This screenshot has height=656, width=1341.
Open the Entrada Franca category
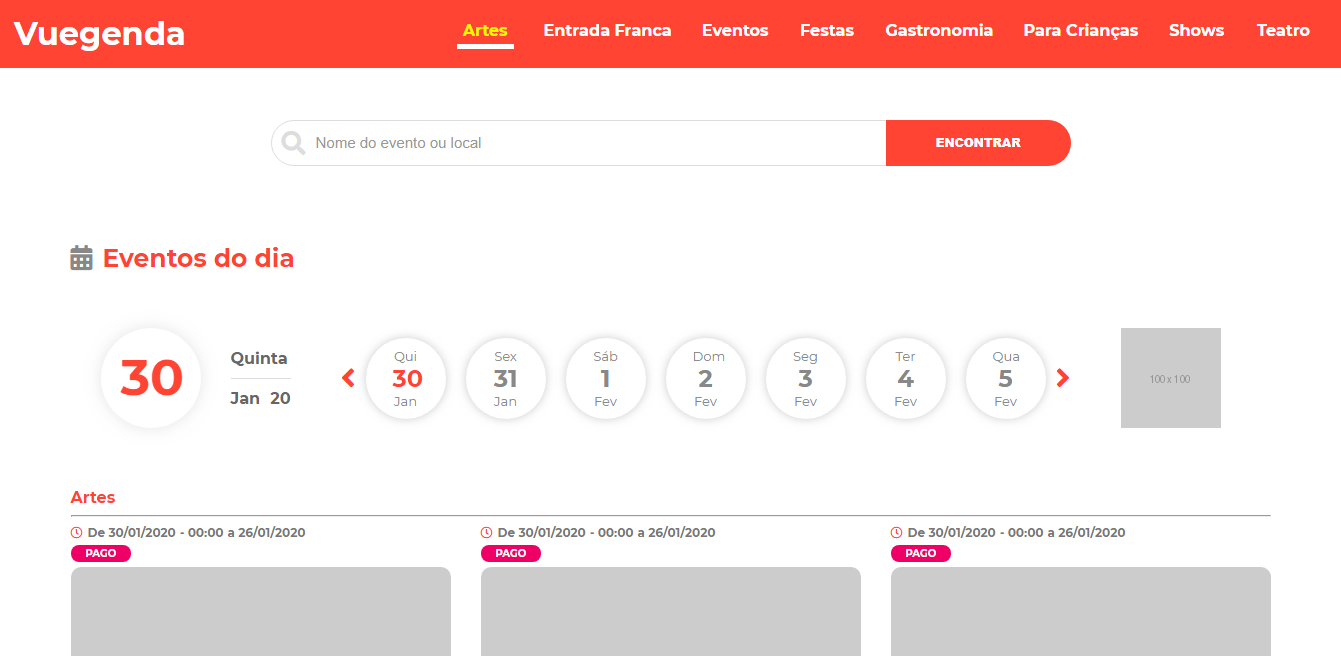coord(607,30)
